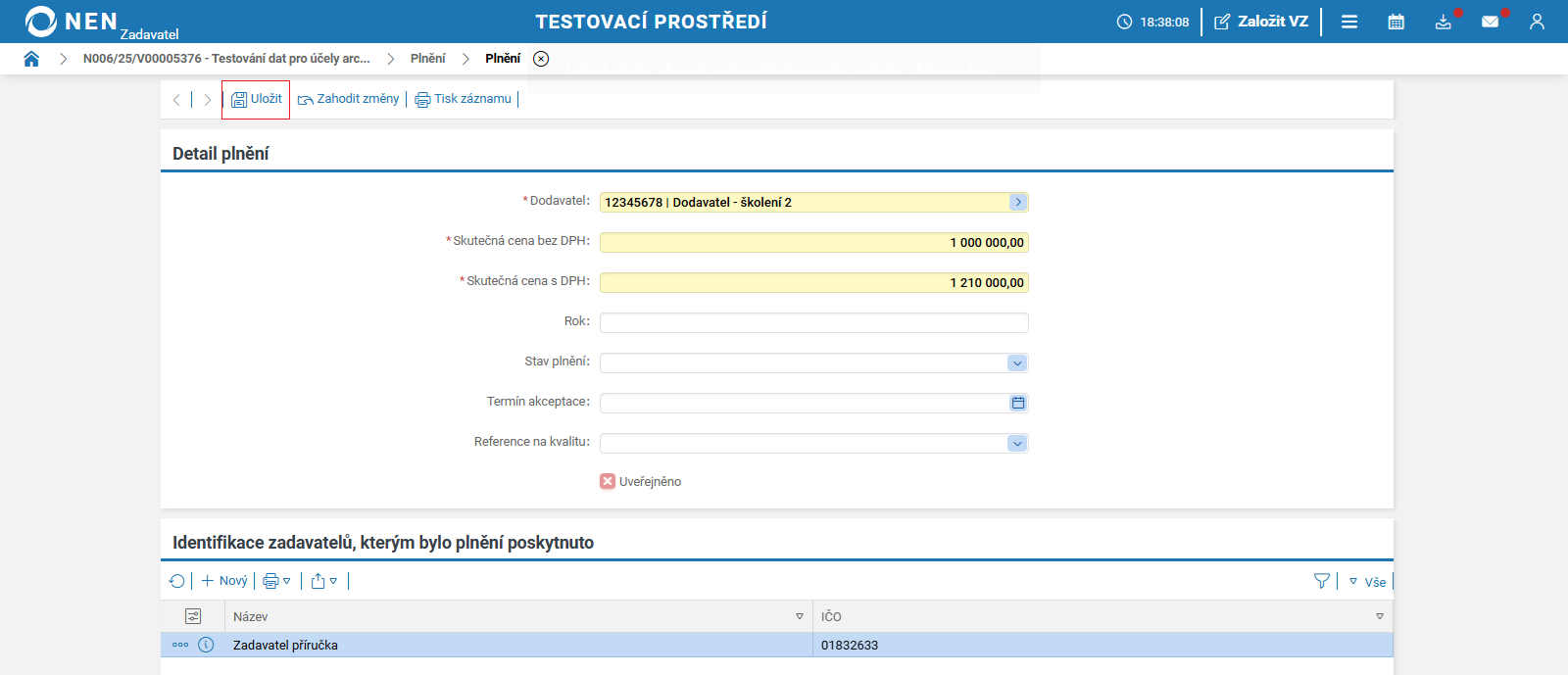This screenshot has height=675, width=1568.
Task: Show info for Zadavatel příručka row
Action: [206, 645]
